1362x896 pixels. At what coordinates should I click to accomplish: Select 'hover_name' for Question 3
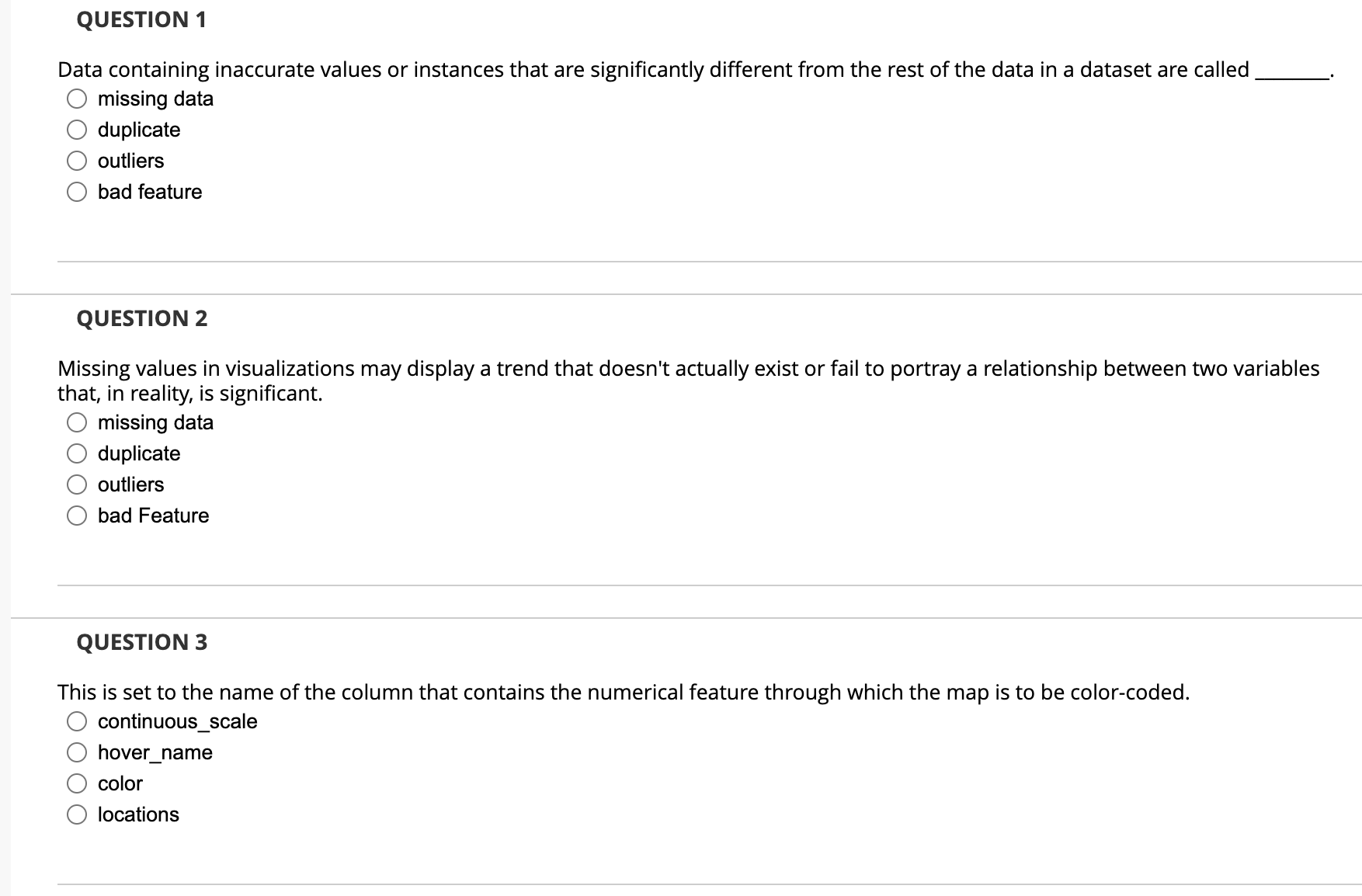tap(77, 752)
